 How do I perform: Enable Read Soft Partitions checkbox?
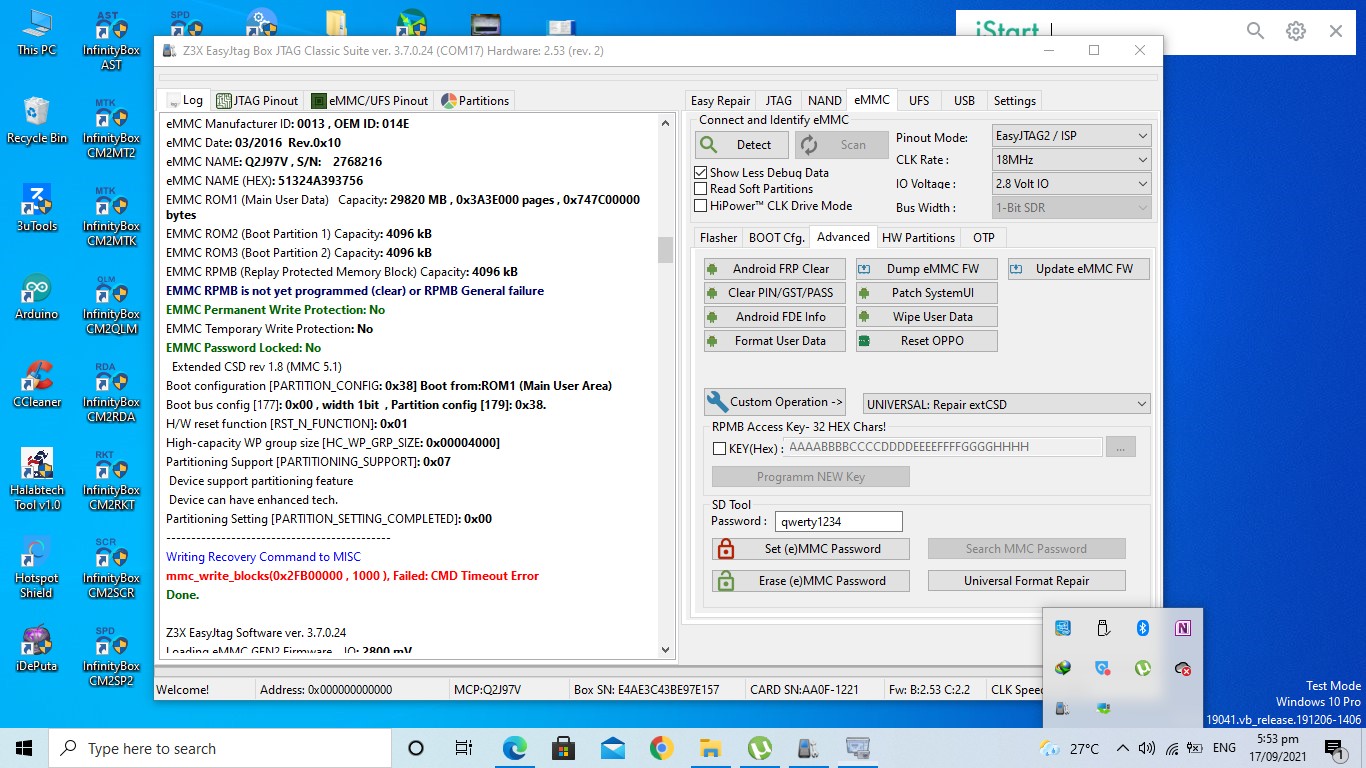[x=701, y=188]
